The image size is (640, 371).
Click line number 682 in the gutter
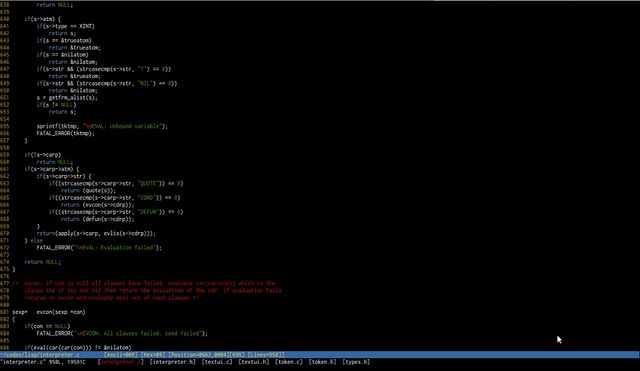pos(4,319)
